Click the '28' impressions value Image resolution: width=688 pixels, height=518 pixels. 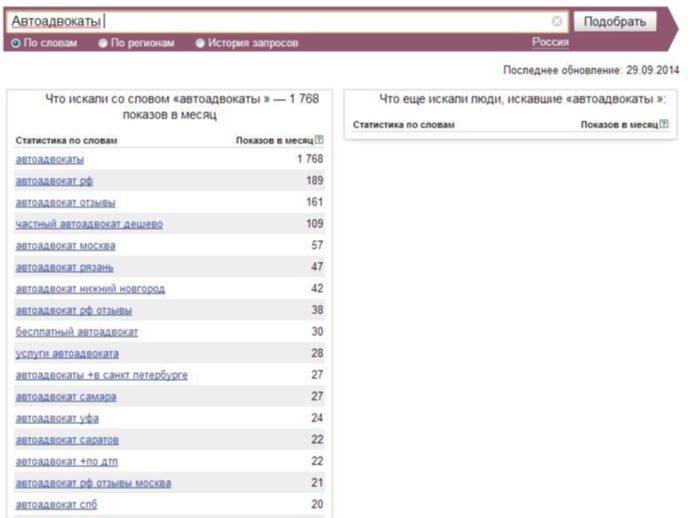[317, 353]
